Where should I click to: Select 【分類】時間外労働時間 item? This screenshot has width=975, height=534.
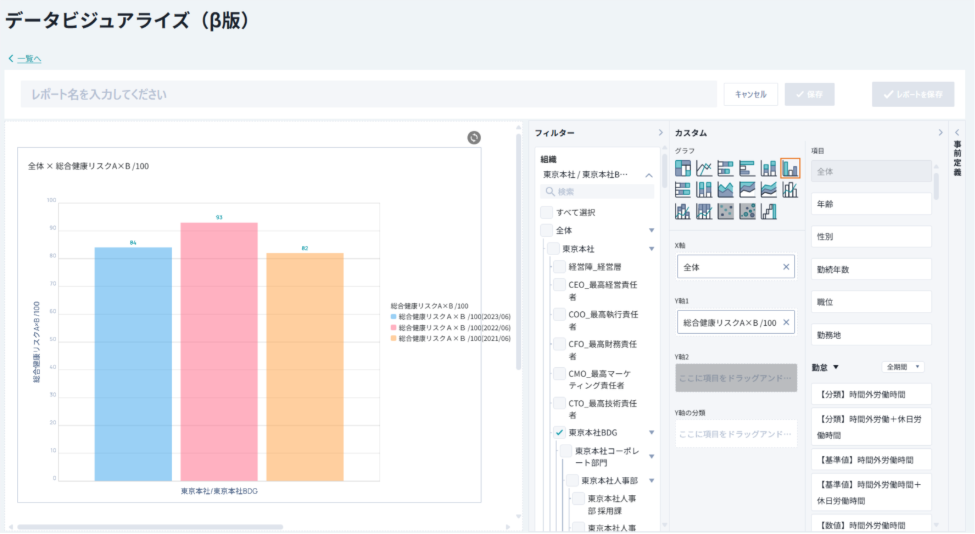coord(871,394)
